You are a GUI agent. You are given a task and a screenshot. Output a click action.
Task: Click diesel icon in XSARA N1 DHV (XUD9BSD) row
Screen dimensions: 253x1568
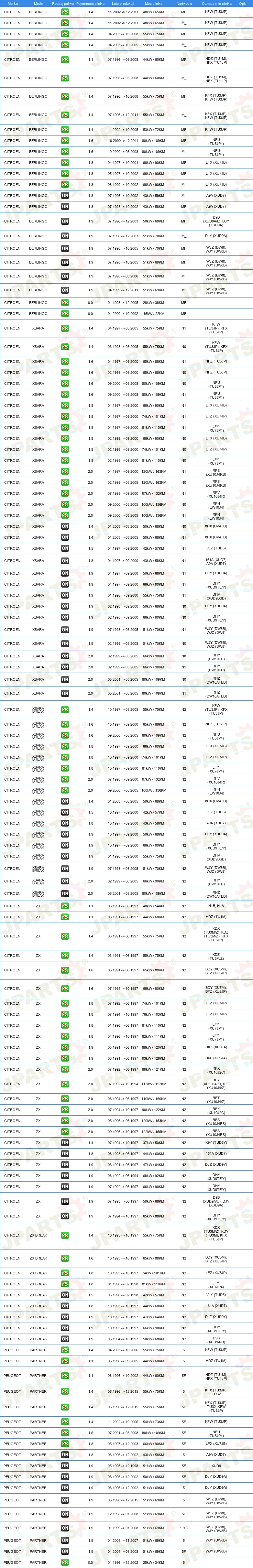coord(65,595)
